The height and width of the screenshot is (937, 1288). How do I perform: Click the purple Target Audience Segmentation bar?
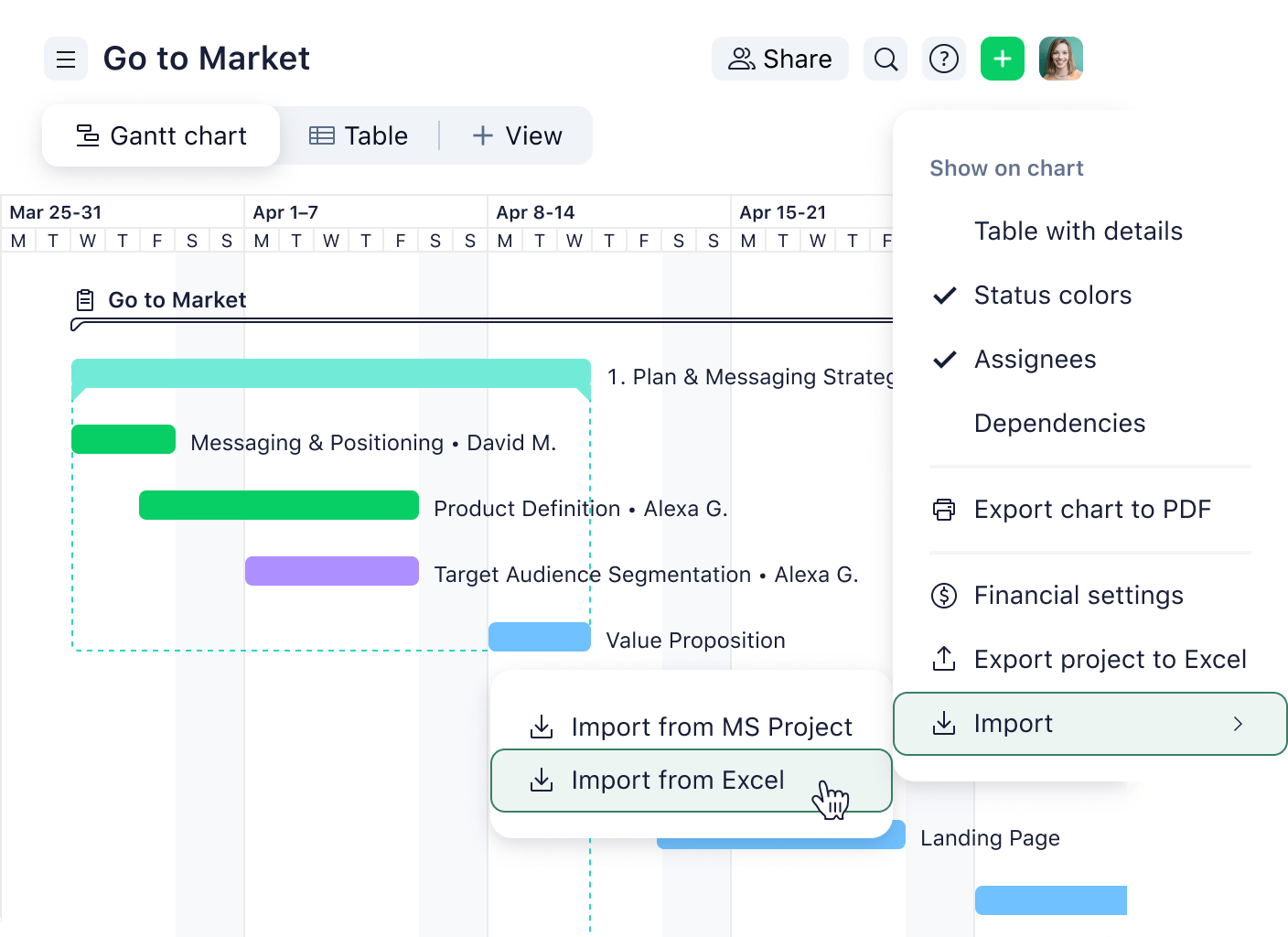coord(332,571)
